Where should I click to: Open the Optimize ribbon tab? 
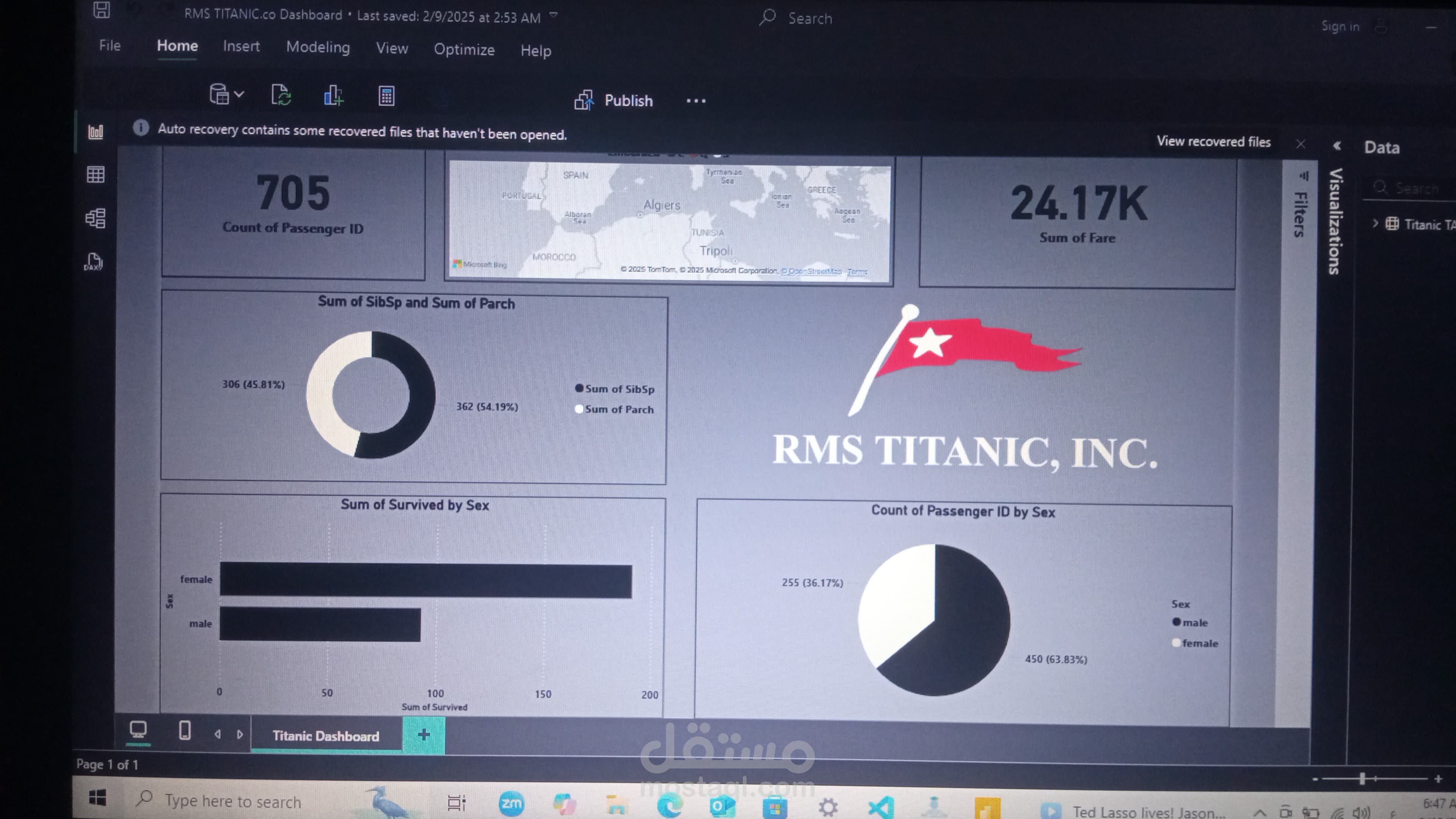pos(464,50)
